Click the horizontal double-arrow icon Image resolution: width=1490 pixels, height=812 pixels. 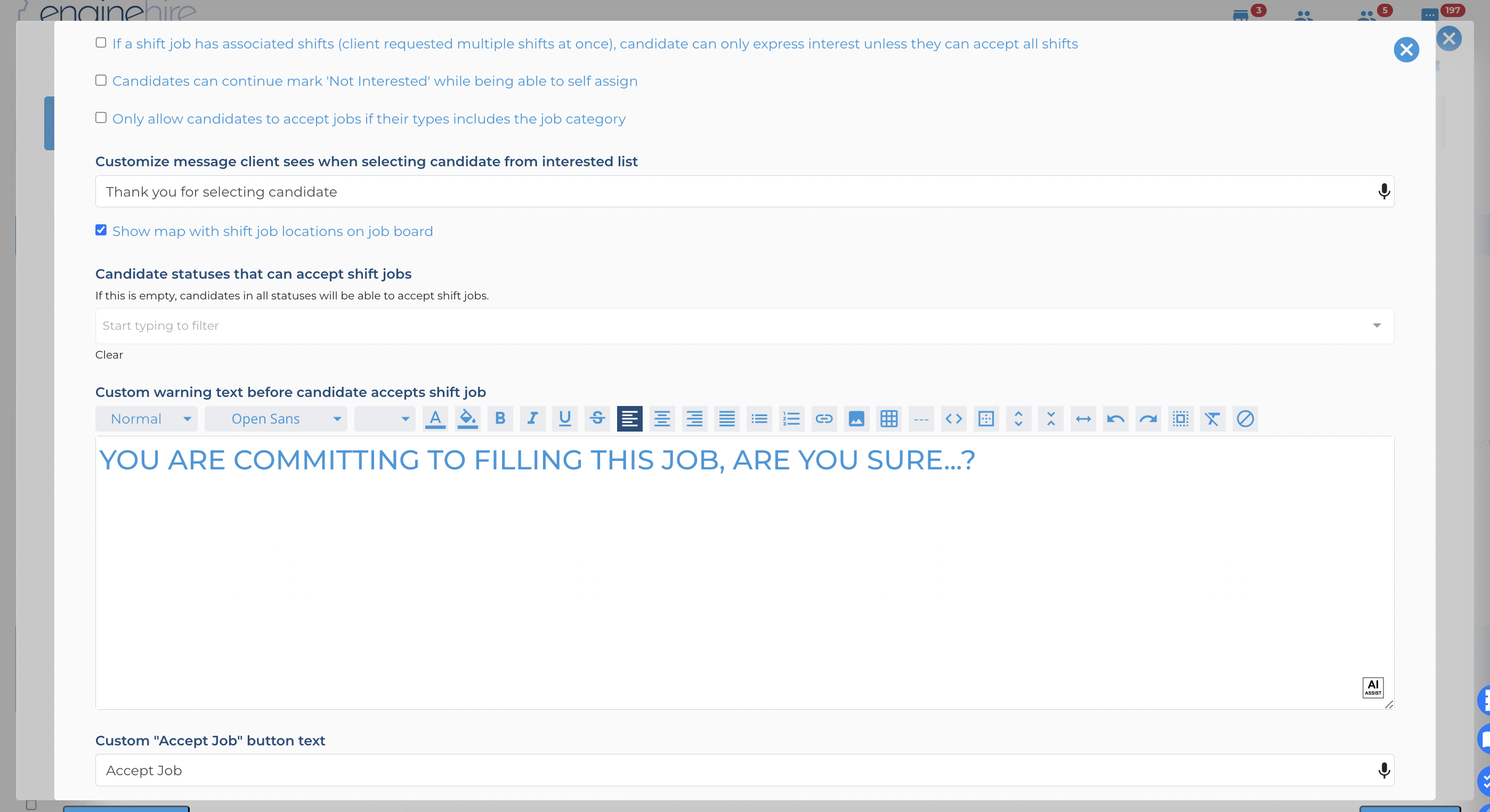(1083, 418)
